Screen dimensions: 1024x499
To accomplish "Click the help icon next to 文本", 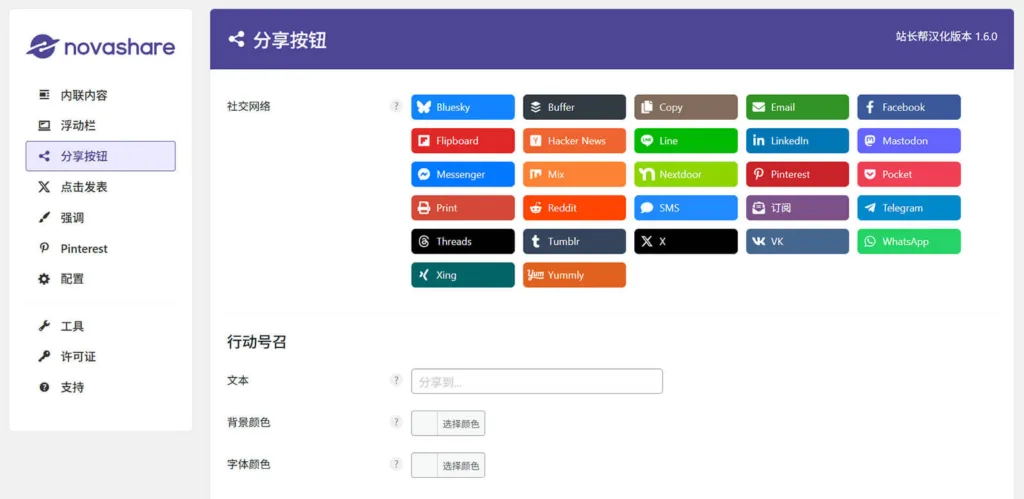I will point(396,380).
